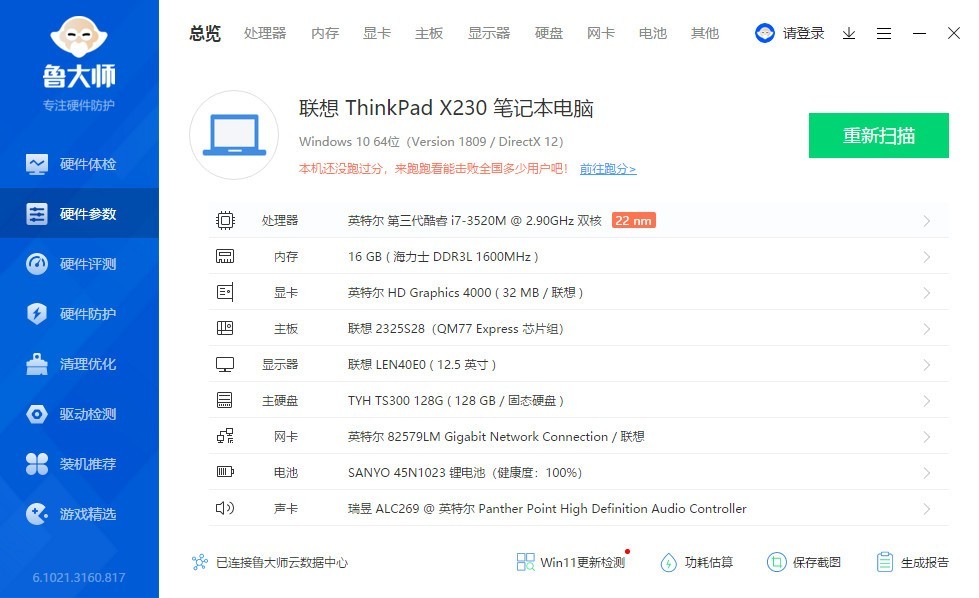The width and height of the screenshot is (979, 598).
Task: Open 硬件防护 from the sidebar
Action: [80, 314]
